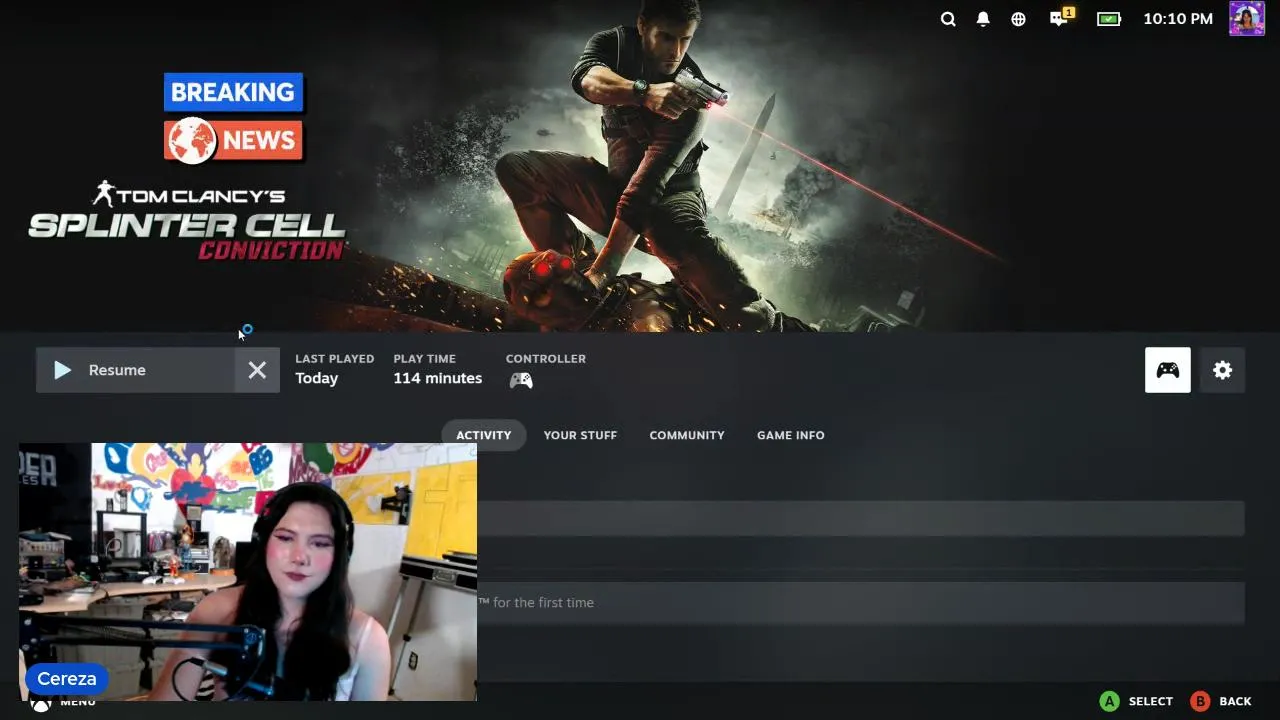This screenshot has width=1280, height=720.
Task: Open the Your Stuff tab
Action: (580, 435)
